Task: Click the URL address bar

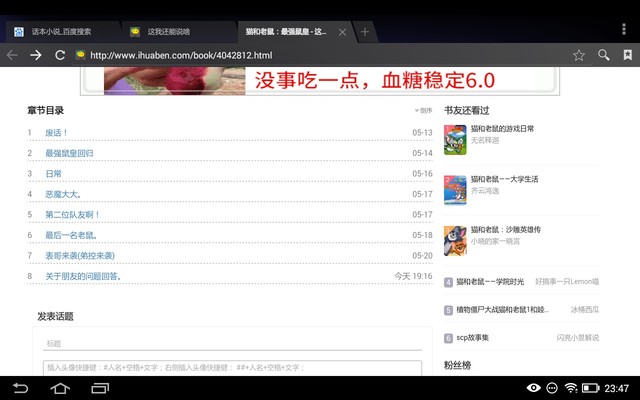Action: [320, 55]
